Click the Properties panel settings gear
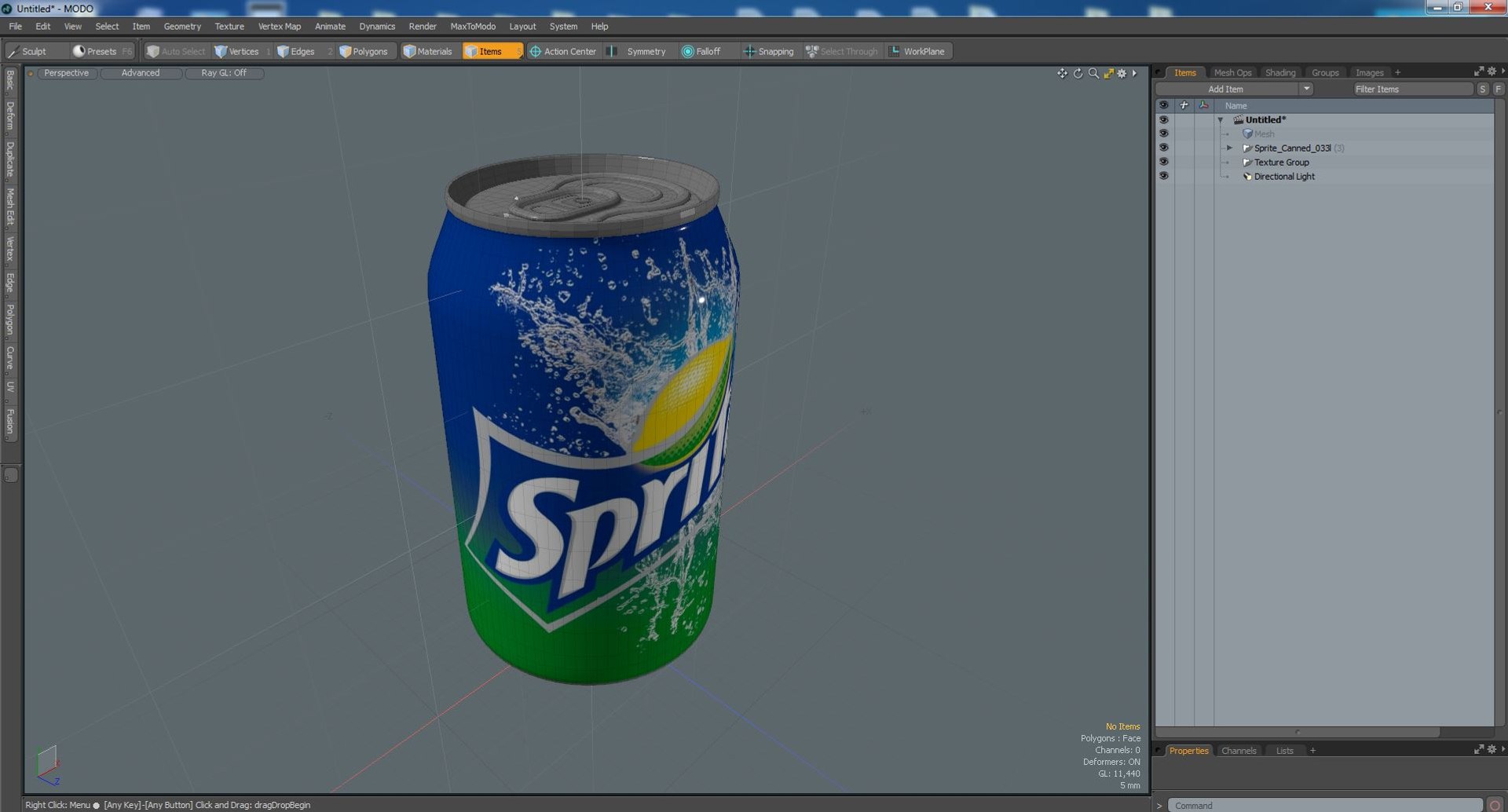Viewport: 1508px width, 812px height. tap(1492, 749)
